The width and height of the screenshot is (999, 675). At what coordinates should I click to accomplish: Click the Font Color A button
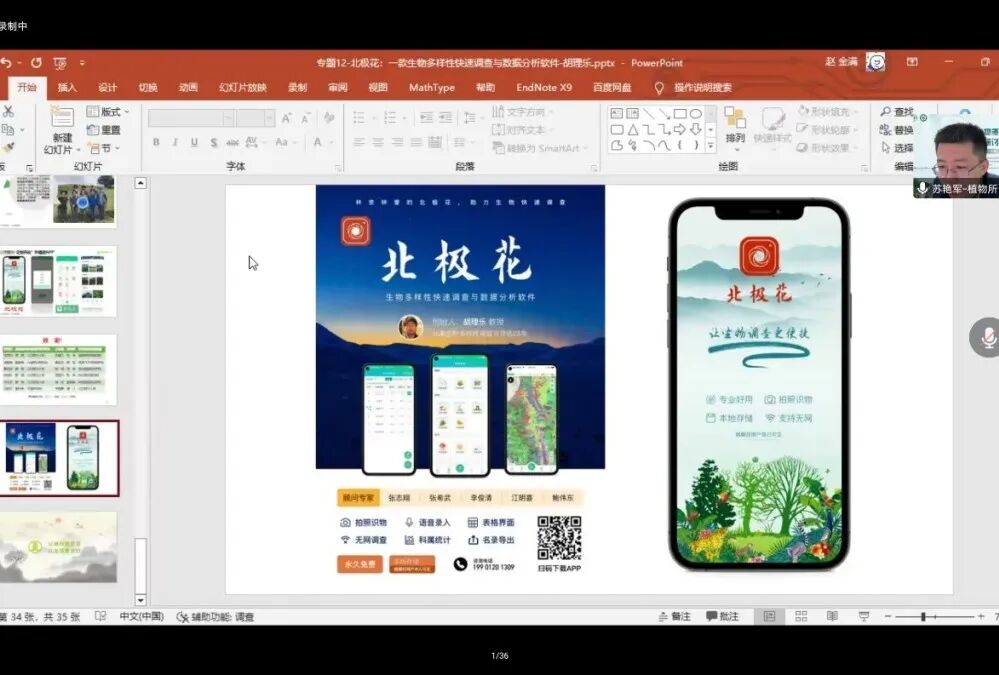coord(317,142)
